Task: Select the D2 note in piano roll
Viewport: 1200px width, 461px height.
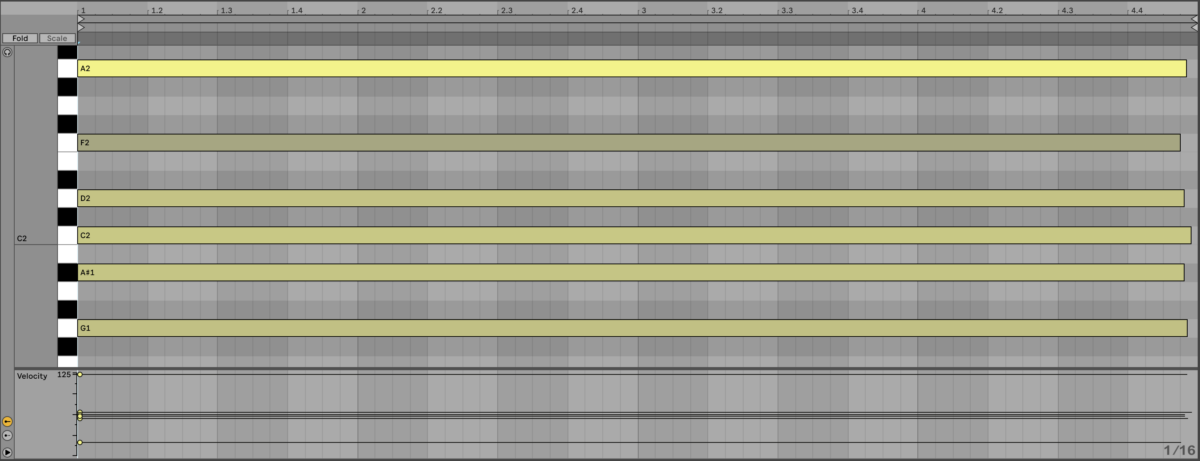Action: click(630, 198)
